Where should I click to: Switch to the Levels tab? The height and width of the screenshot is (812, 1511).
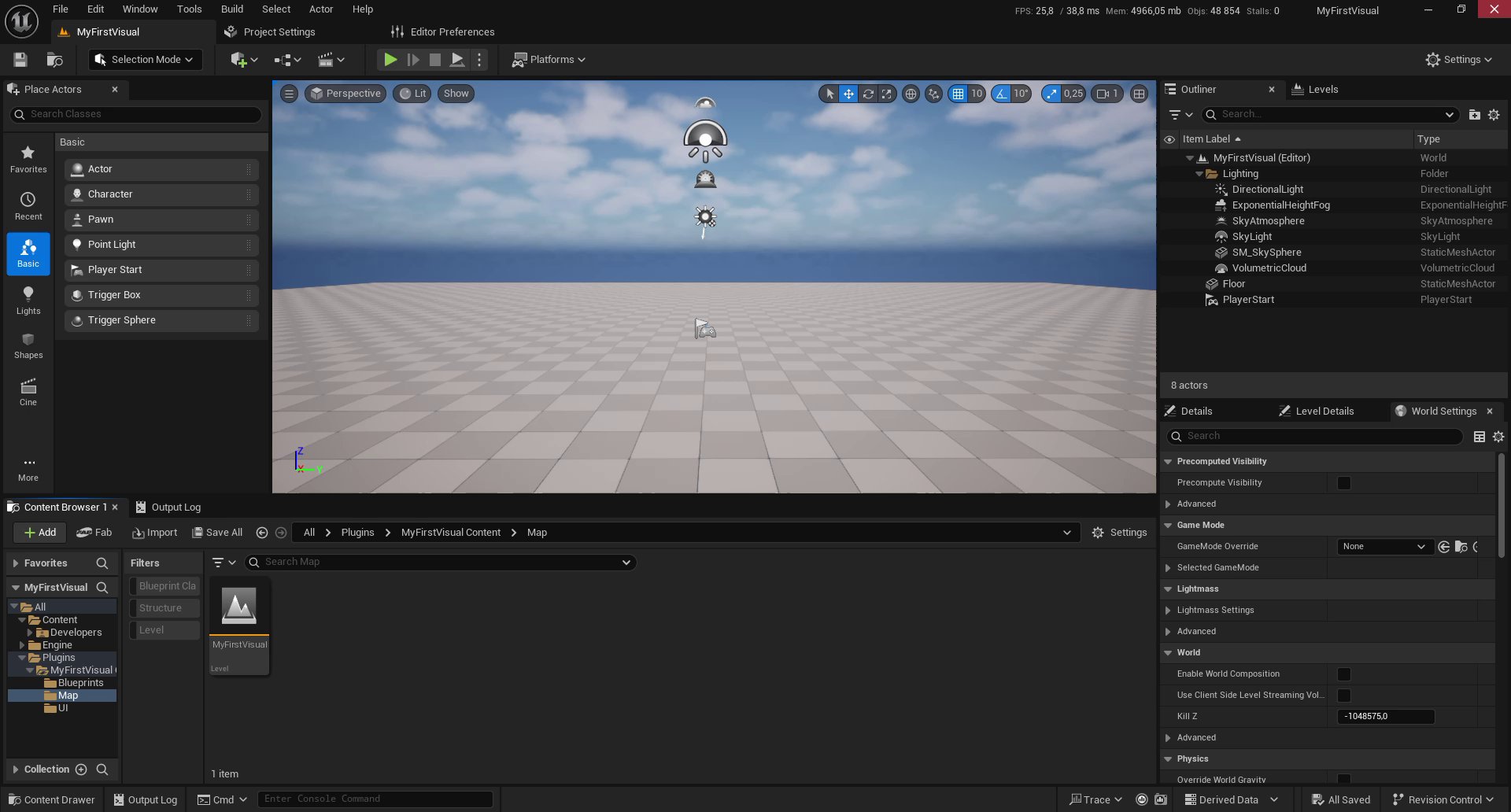(1315, 90)
